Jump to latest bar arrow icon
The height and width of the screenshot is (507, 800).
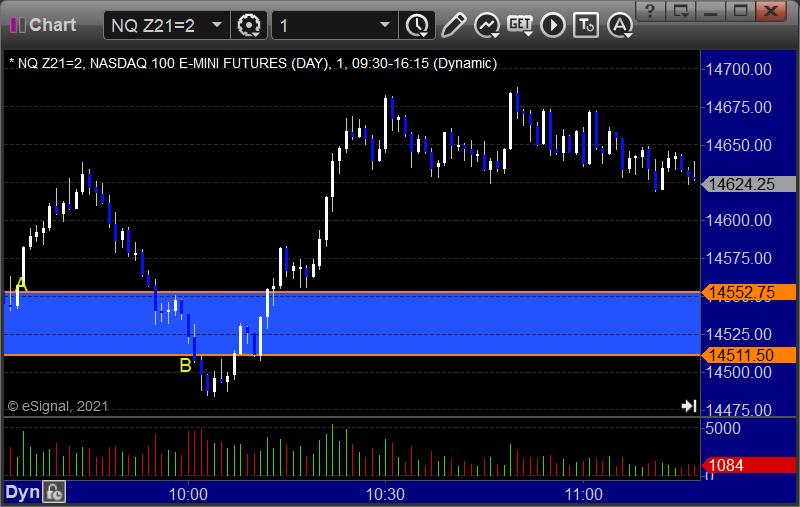tap(689, 406)
